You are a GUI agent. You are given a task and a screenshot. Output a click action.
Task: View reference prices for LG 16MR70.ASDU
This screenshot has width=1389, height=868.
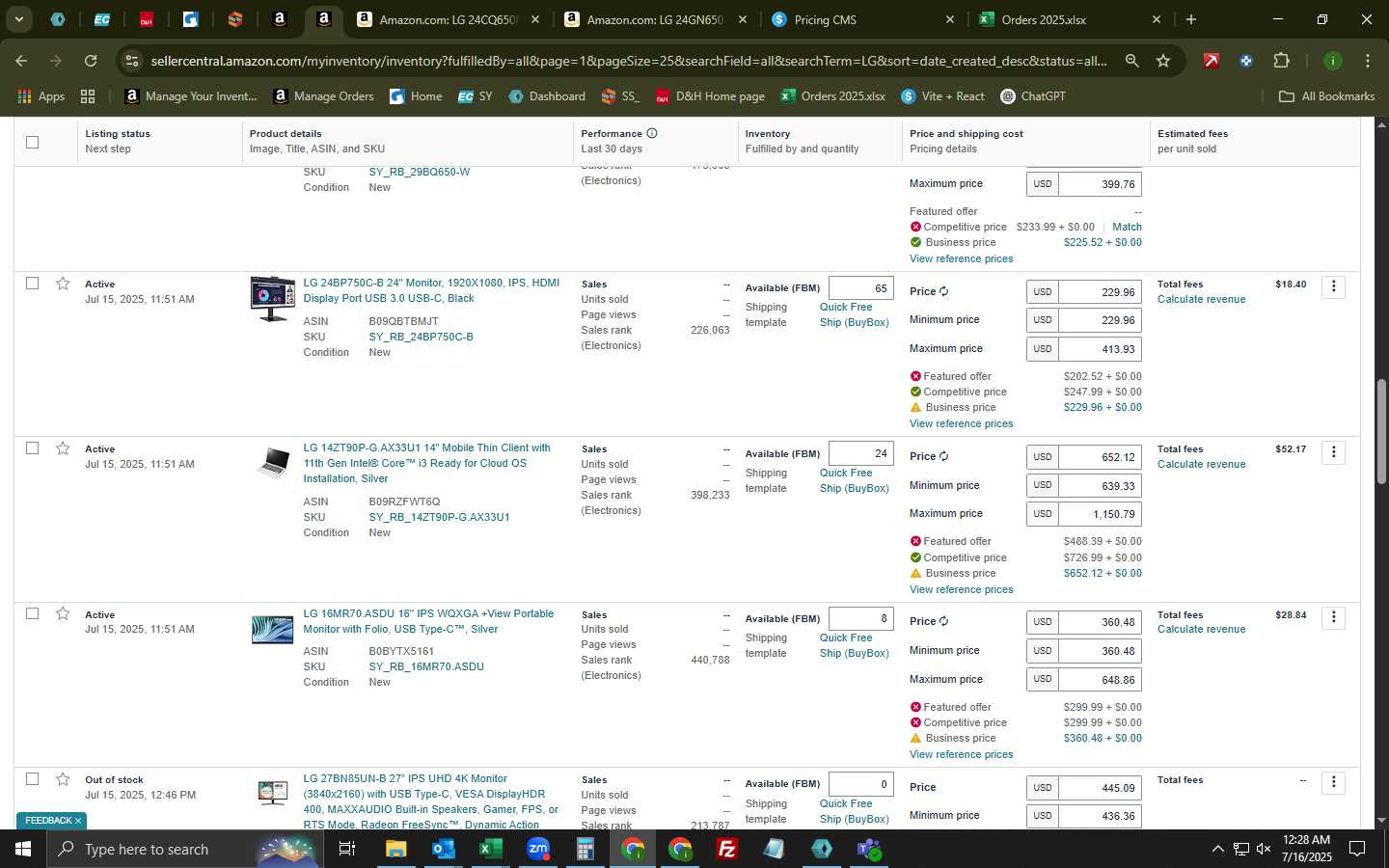[961, 754]
